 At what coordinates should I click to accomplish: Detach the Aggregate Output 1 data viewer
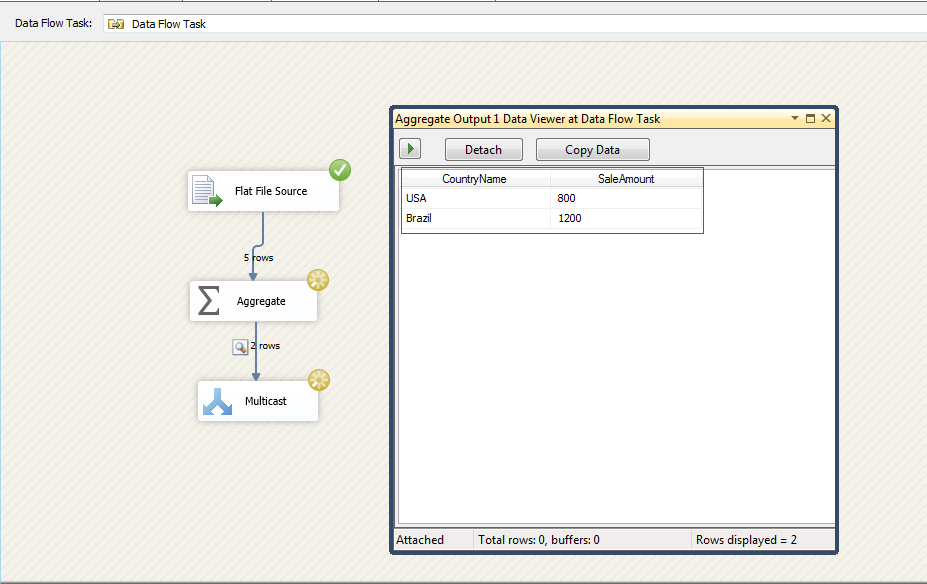pos(483,148)
